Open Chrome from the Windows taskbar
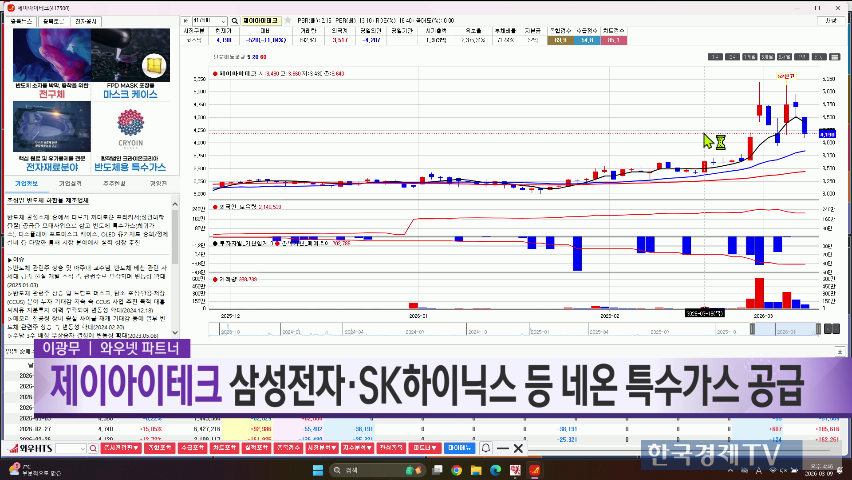This screenshot has height=480, width=852. point(456,469)
